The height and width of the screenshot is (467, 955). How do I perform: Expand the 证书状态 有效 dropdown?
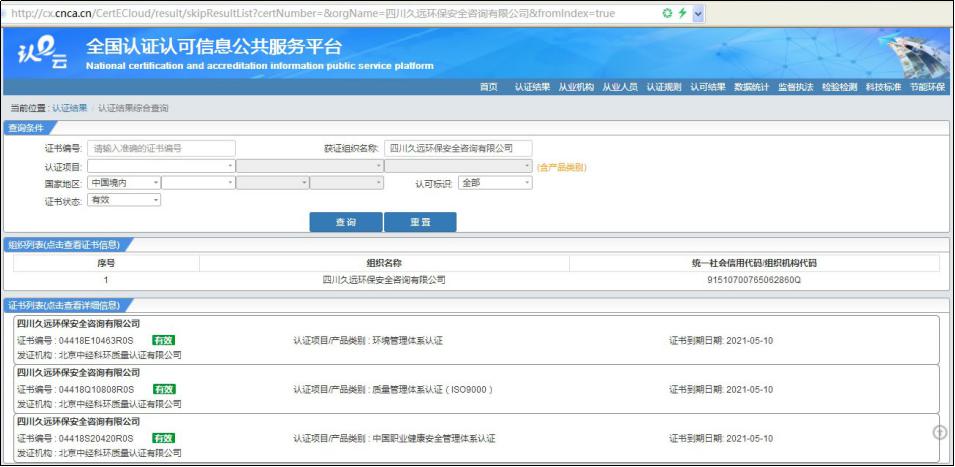124,200
